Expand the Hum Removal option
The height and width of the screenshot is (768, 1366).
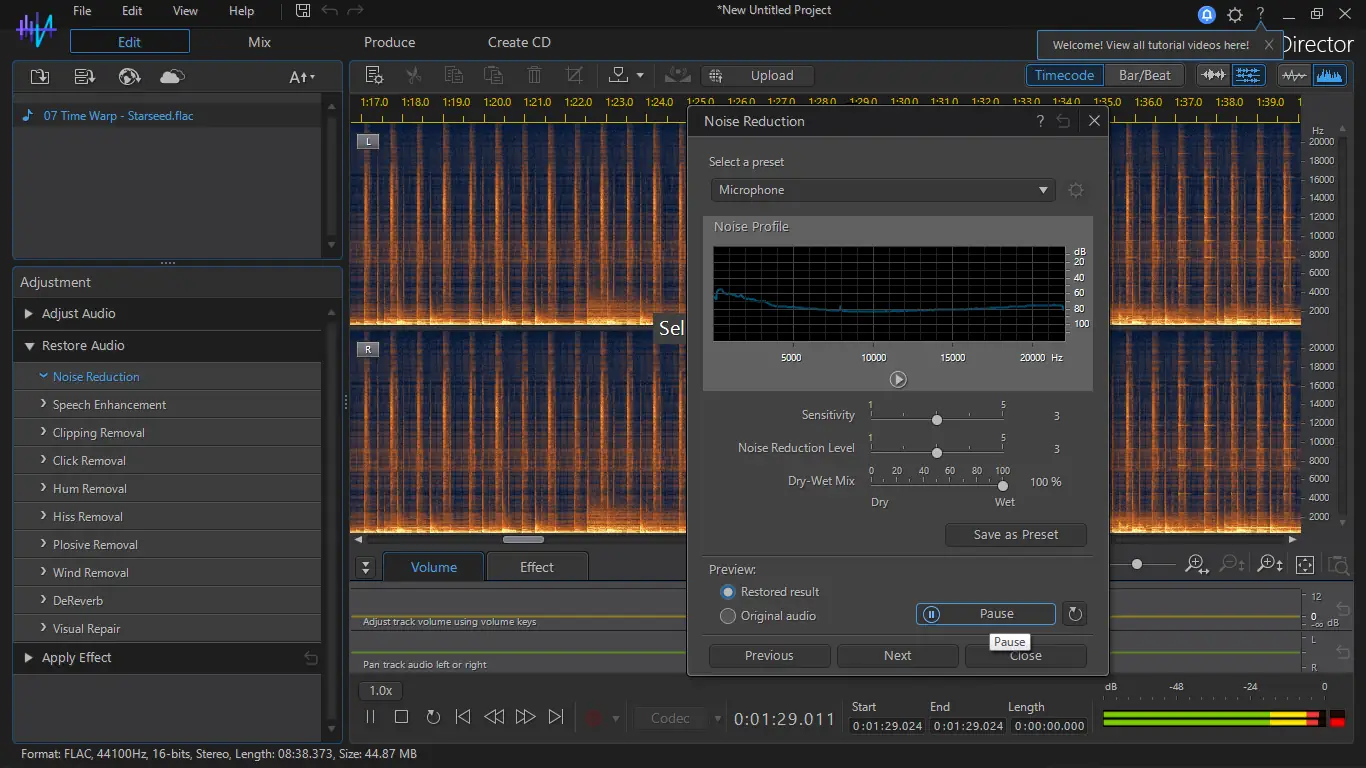click(89, 489)
